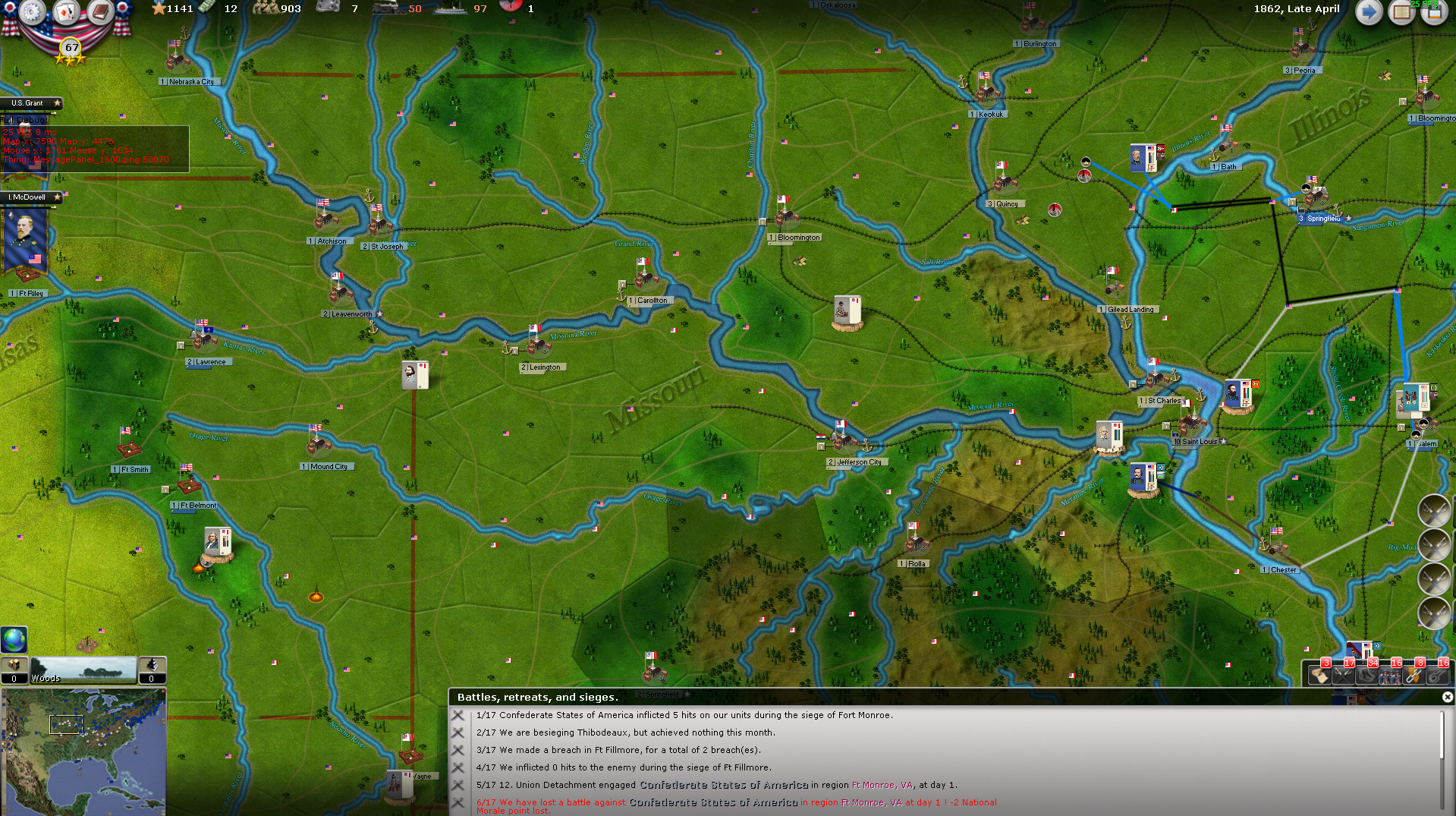This screenshot has height=816, width=1456.
Task: Select the I.McDowell leader tab
Action: coord(30,197)
